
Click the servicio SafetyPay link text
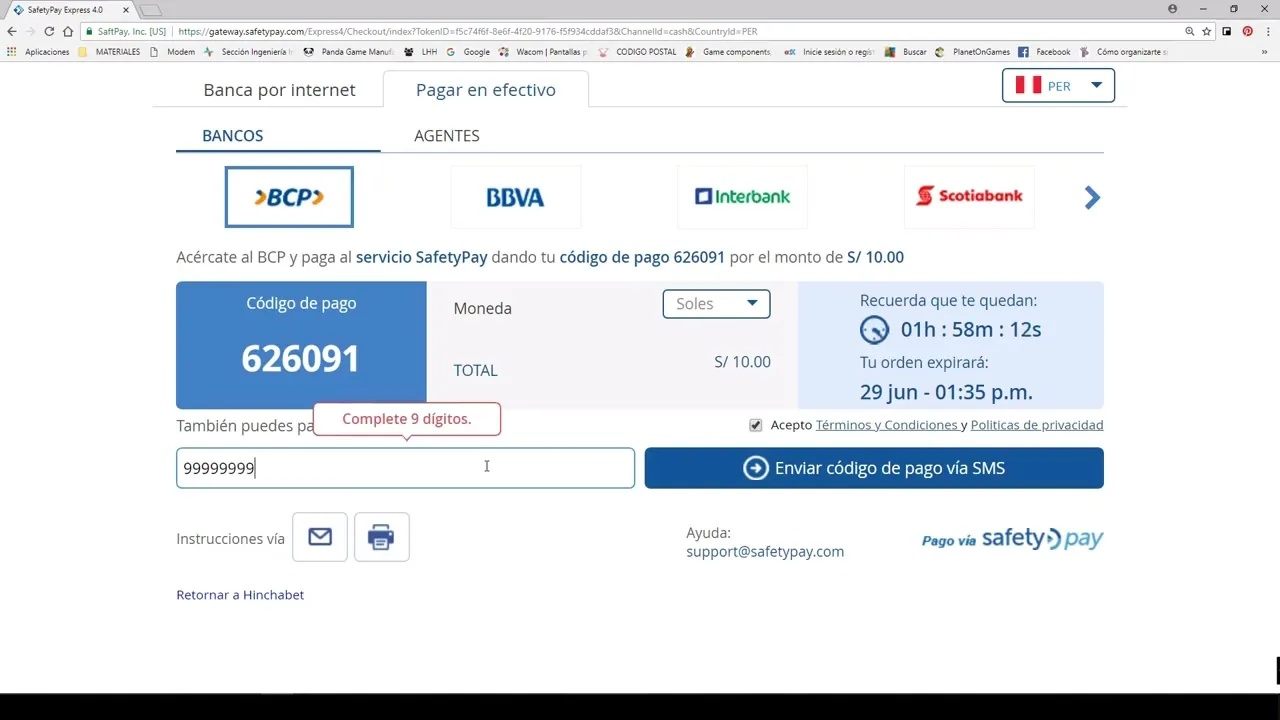click(x=422, y=257)
